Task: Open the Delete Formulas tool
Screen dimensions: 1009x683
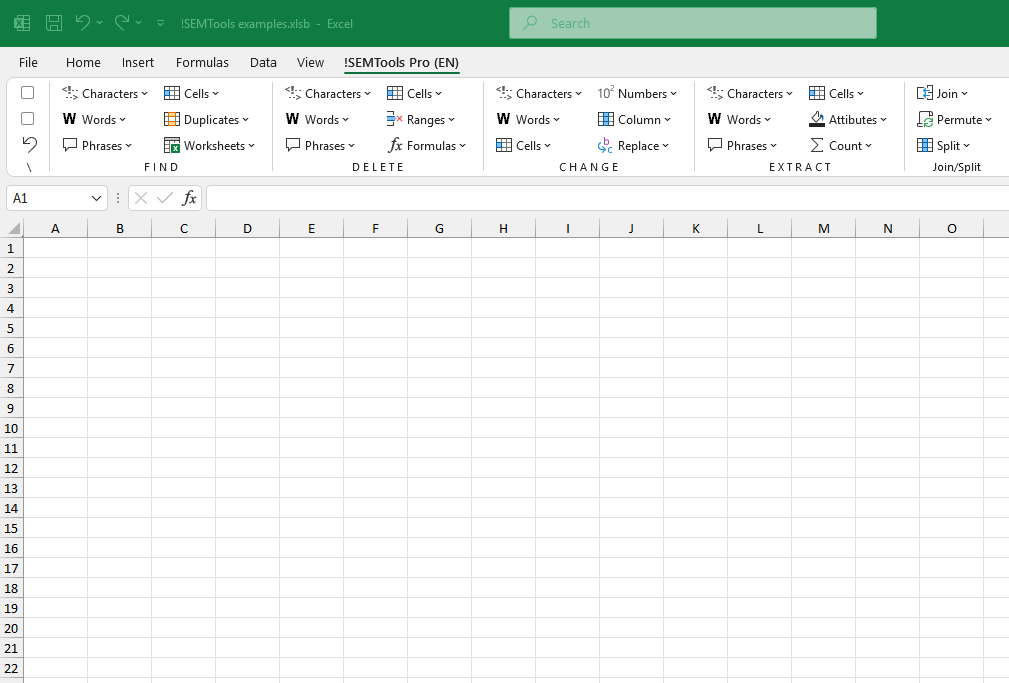Action: coord(428,145)
